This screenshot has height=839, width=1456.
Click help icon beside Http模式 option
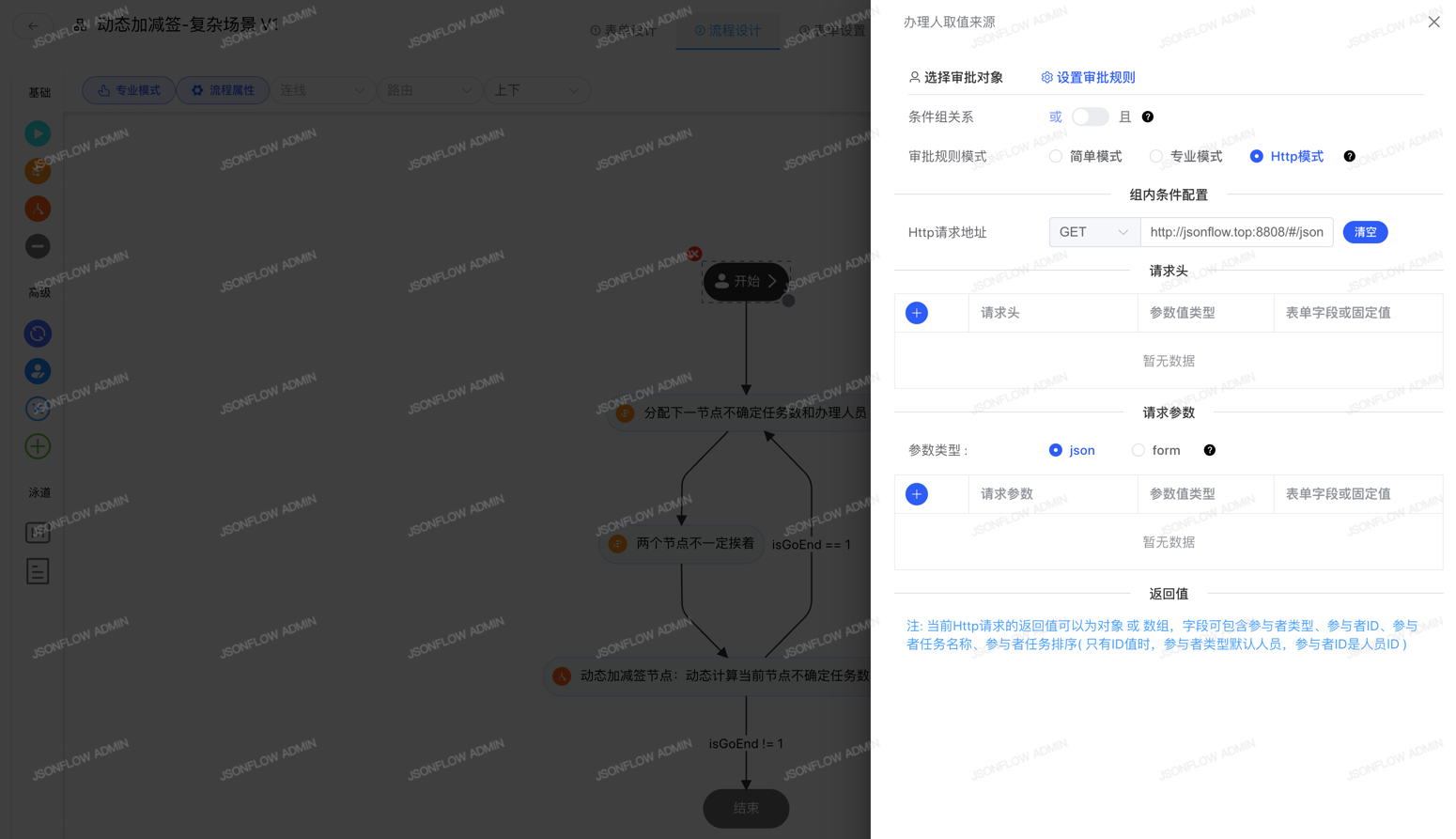tap(1349, 156)
